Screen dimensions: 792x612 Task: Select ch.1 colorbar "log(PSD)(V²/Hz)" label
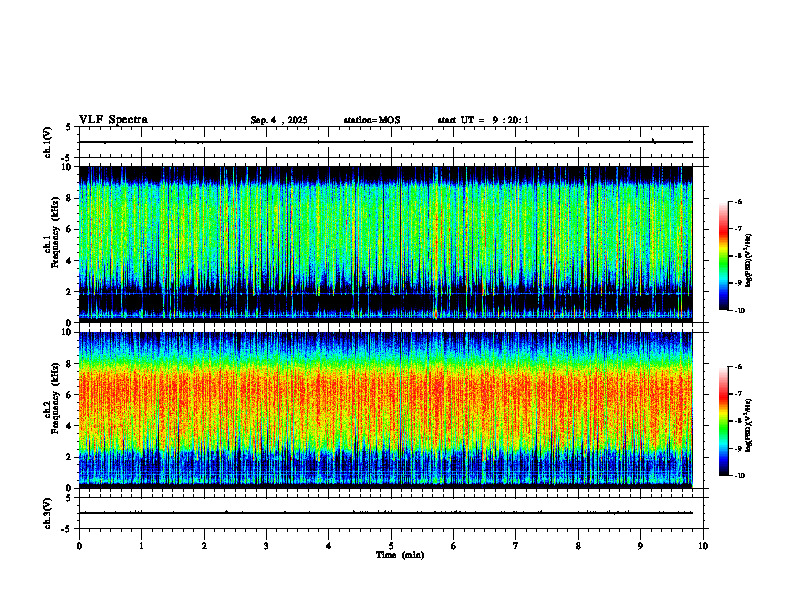749,260
